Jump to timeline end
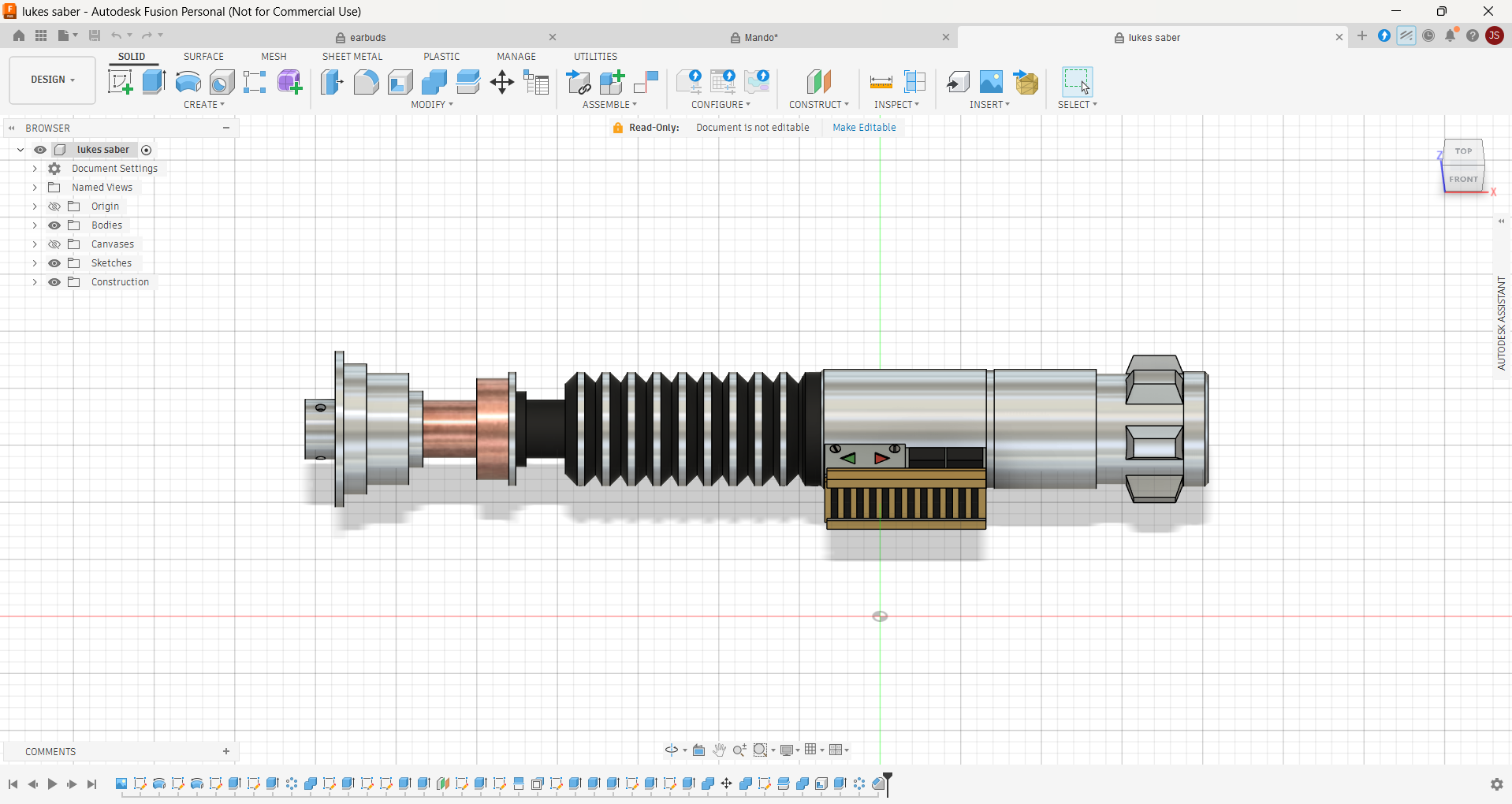Image resolution: width=1512 pixels, height=804 pixels. click(91, 784)
